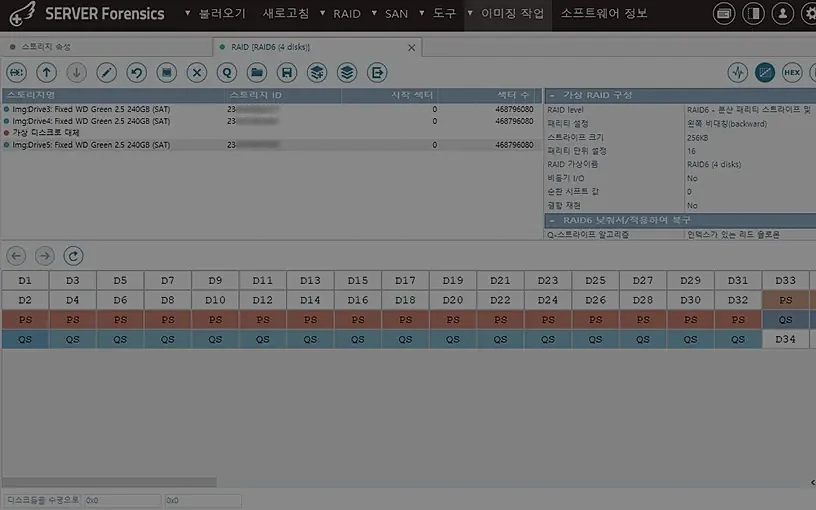This screenshot has height=510, width=816.
Task: Click the forward arrow navigation button
Action: click(45, 256)
